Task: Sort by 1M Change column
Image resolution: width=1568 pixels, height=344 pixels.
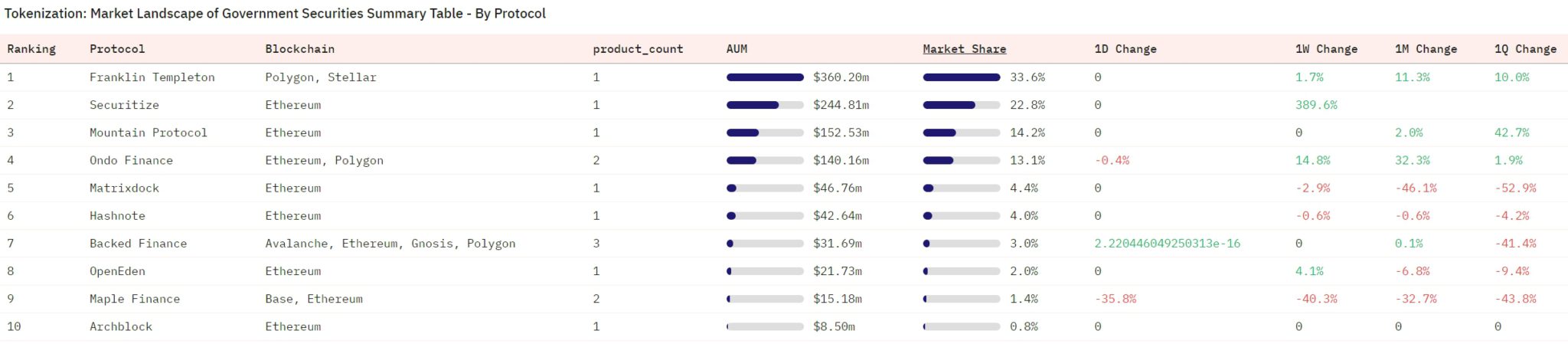Action: click(1426, 49)
